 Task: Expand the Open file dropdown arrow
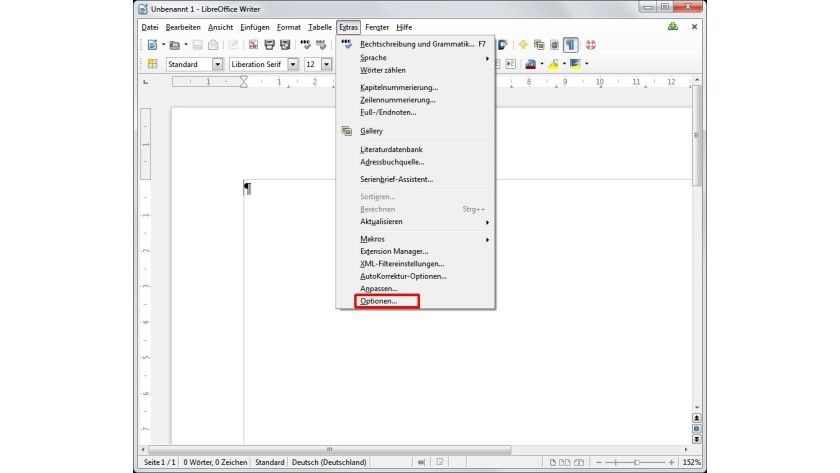[x=185, y=45]
